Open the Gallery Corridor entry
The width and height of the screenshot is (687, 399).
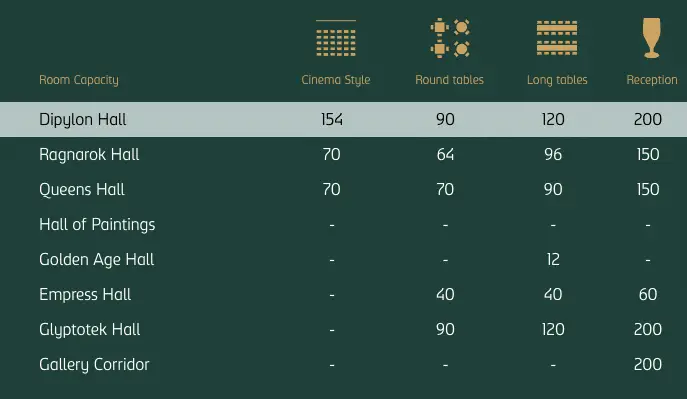click(x=94, y=365)
